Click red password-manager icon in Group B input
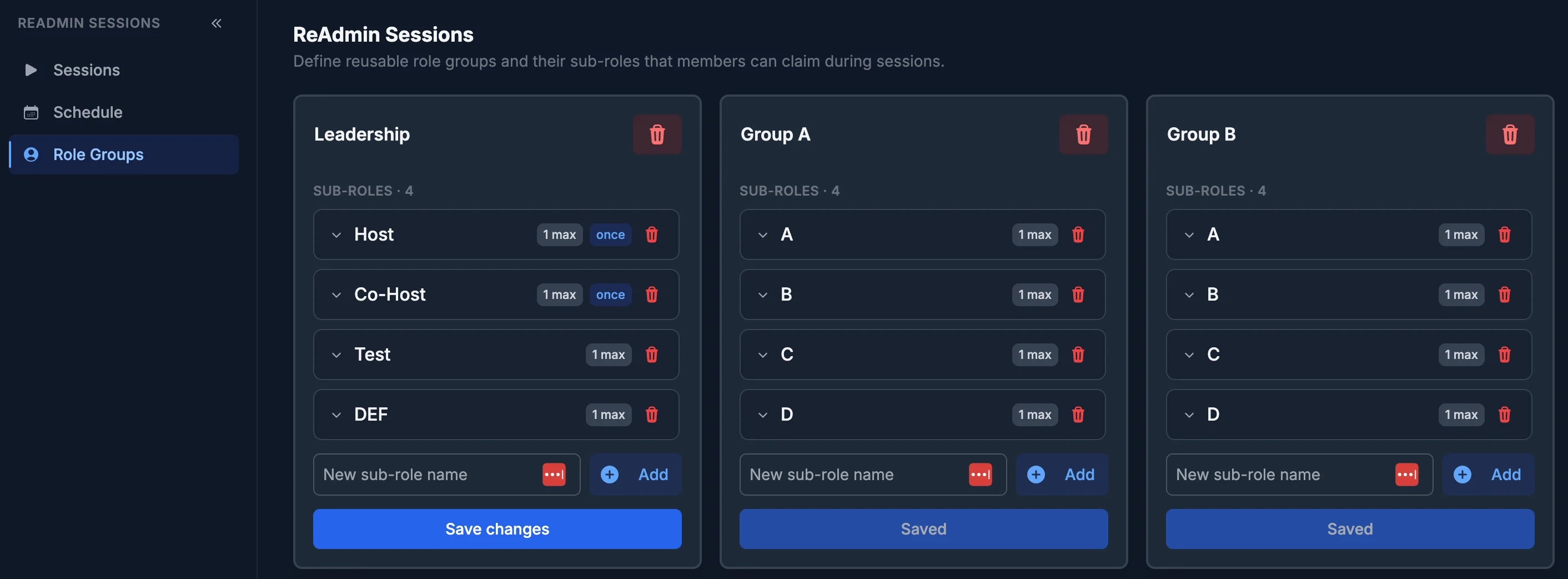This screenshot has height=579, width=1568. (1406, 474)
